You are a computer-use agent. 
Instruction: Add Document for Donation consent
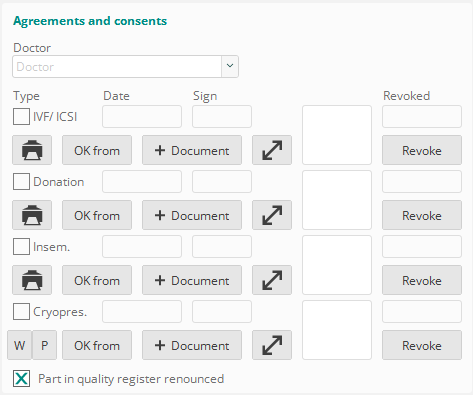[192, 215]
